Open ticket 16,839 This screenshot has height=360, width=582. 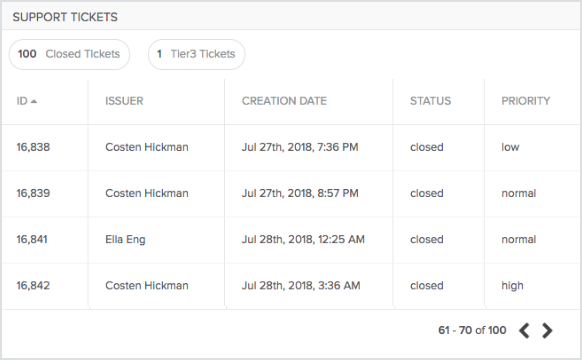(33, 193)
